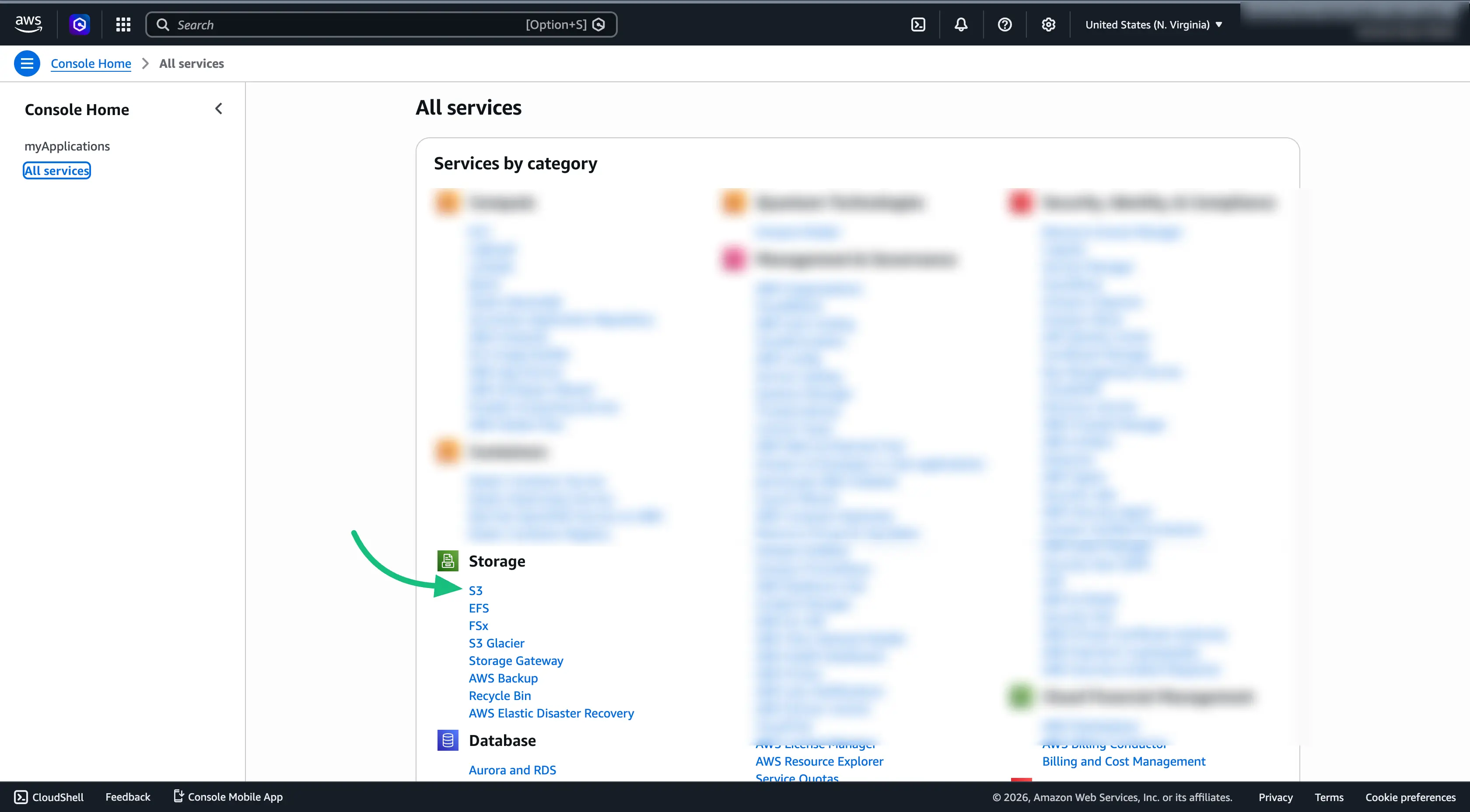Open the Amazon Q assistant icon

[79, 24]
